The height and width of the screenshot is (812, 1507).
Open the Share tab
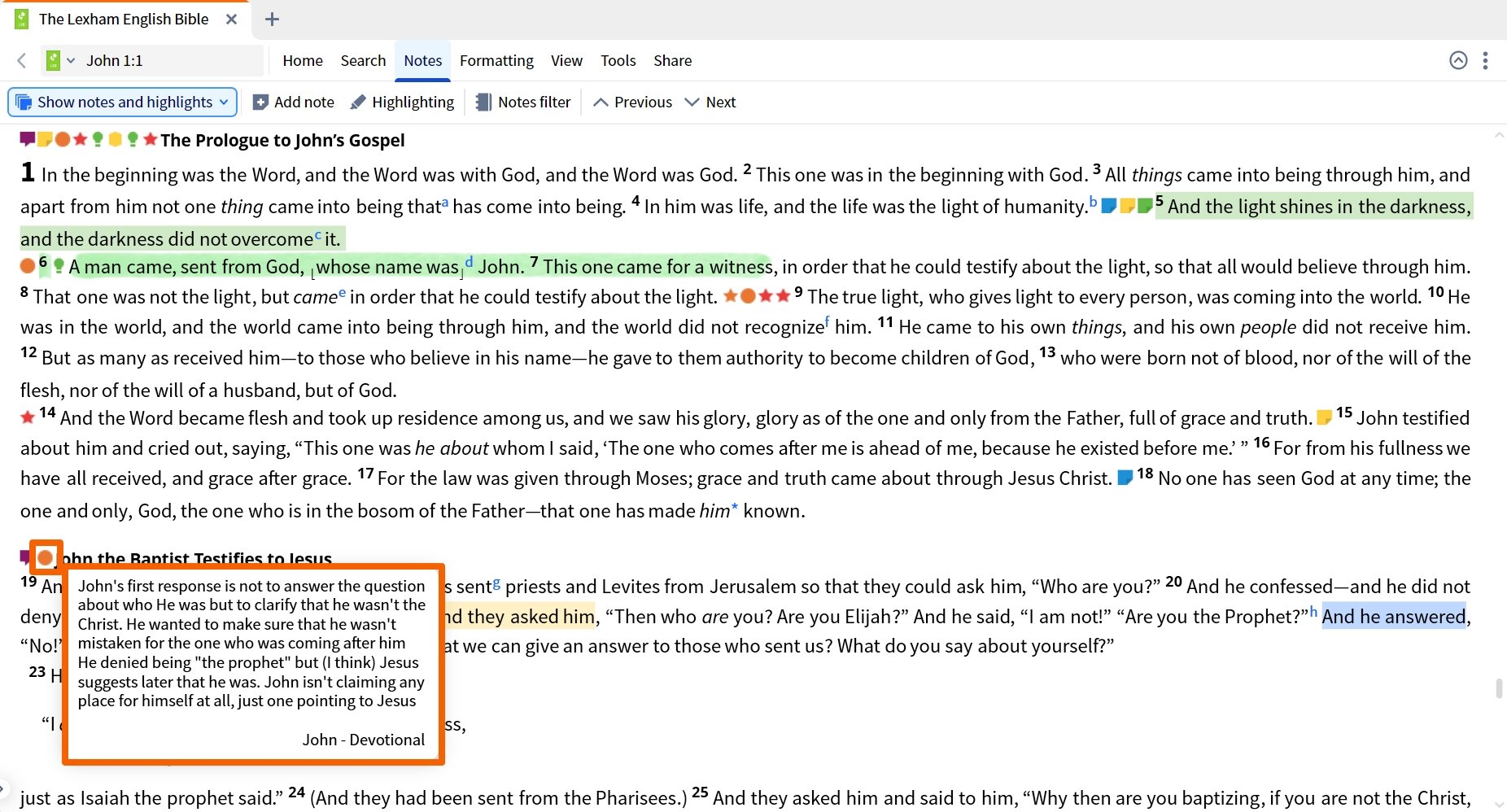[672, 60]
